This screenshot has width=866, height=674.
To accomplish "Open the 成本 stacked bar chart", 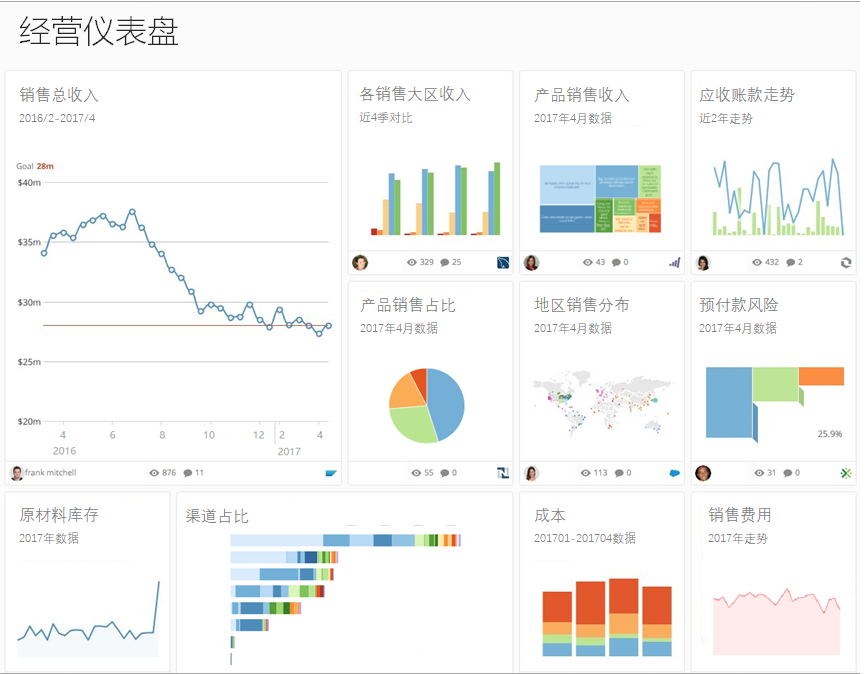I will pyautogui.click(x=607, y=617).
